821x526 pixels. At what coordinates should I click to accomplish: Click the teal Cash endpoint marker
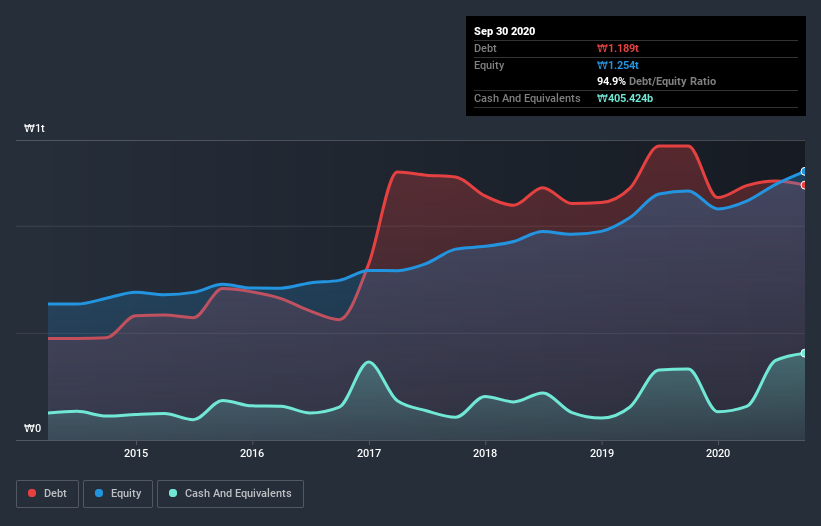coord(803,353)
